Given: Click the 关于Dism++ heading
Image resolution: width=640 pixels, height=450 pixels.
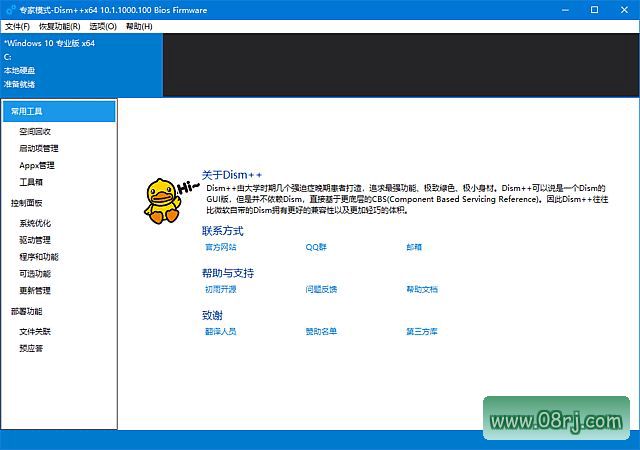Looking at the screenshot, I should point(232,175).
